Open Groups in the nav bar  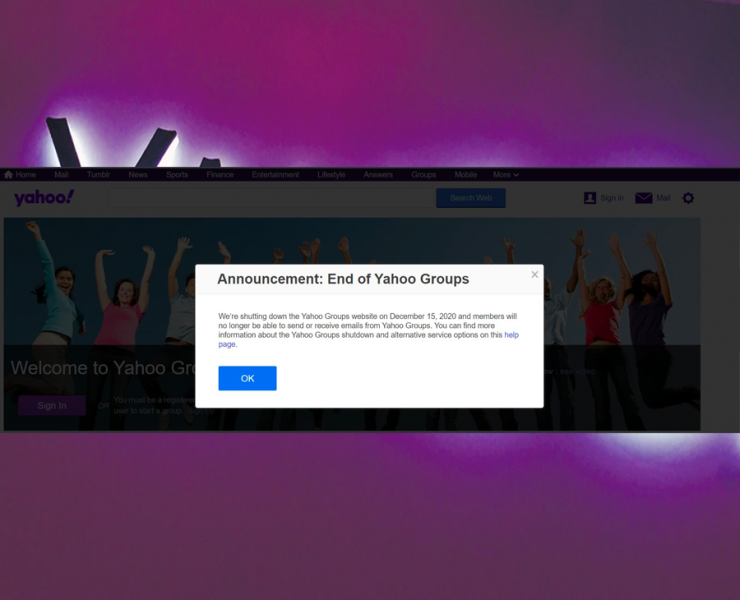423,175
